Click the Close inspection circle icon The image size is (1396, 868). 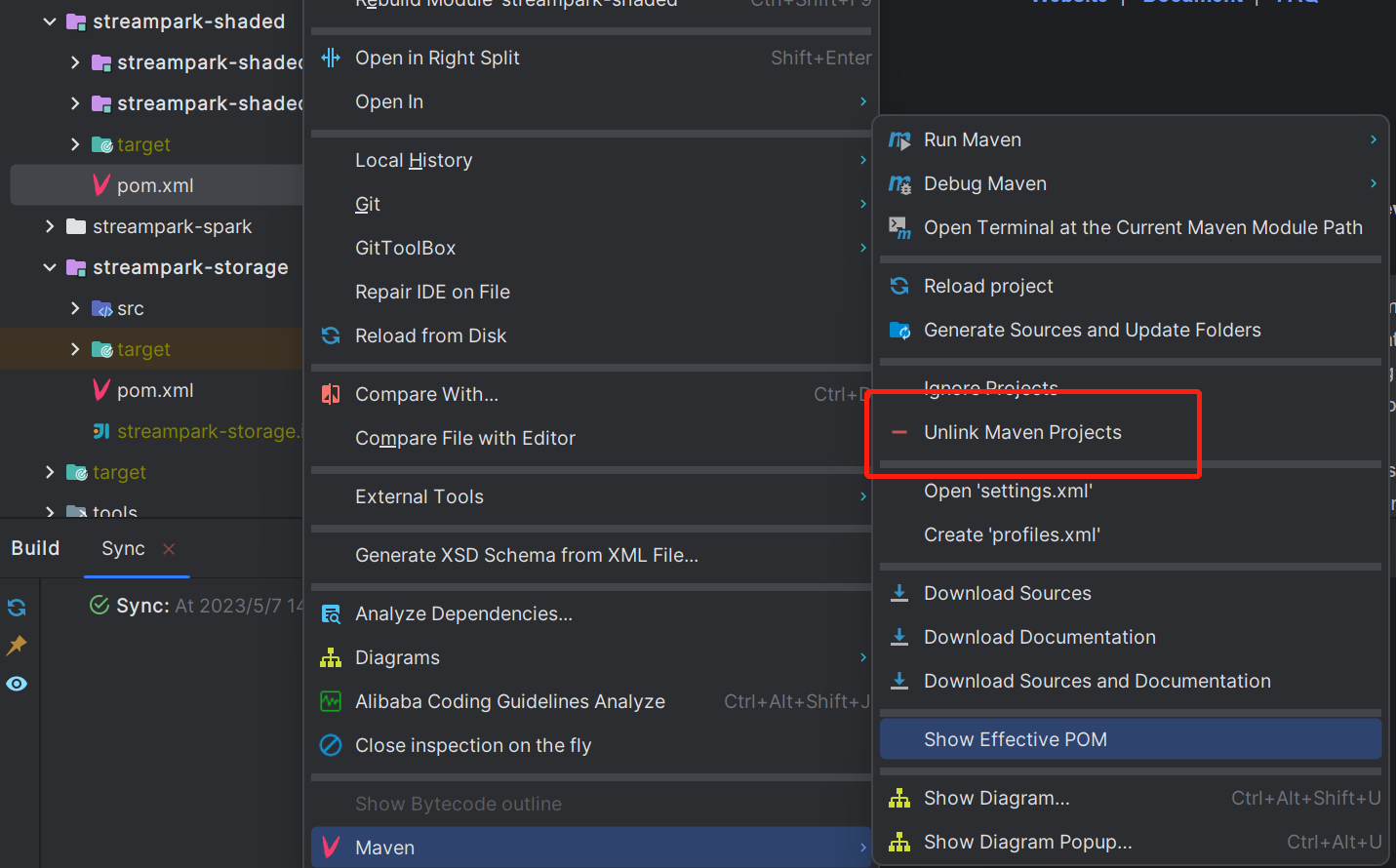point(331,745)
